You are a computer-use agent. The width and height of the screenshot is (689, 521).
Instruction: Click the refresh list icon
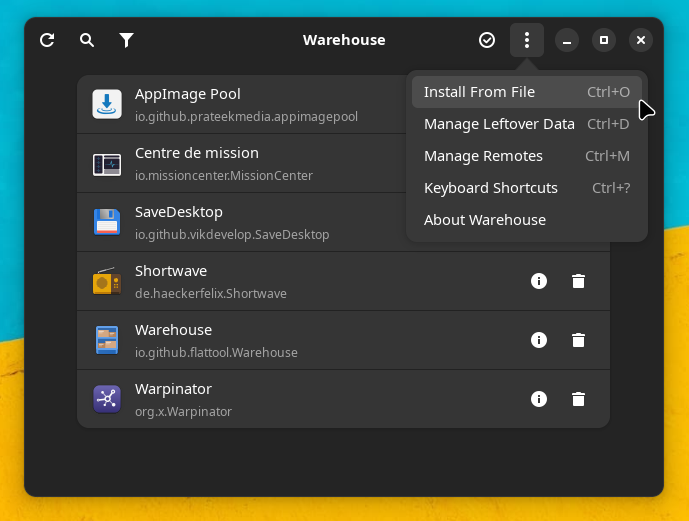47,40
